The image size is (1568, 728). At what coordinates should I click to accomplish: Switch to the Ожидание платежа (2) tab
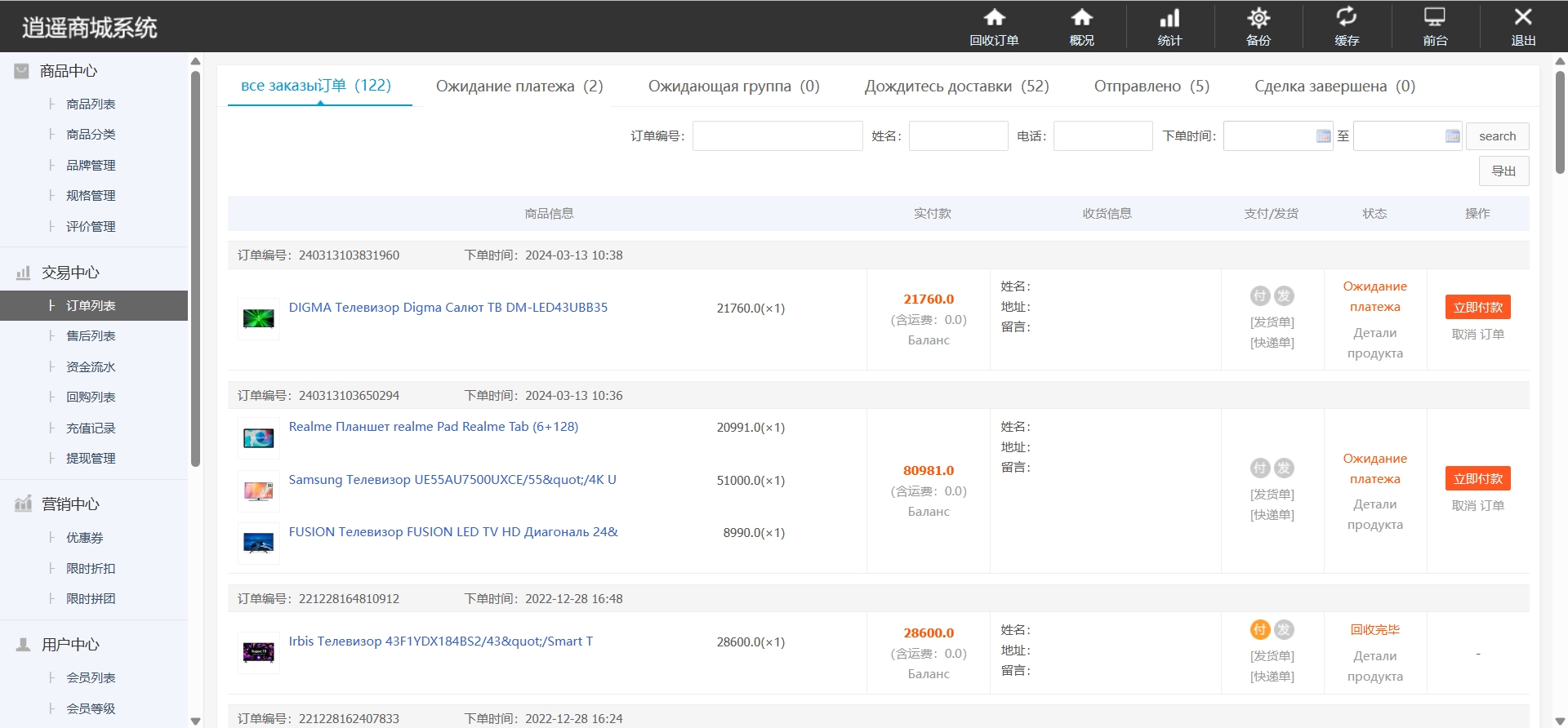(519, 87)
